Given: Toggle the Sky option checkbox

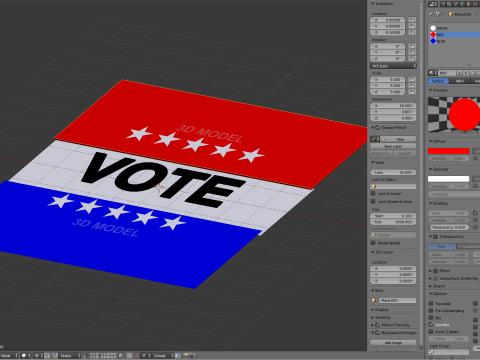Looking at the screenshot, I should pyautogui.click(x=431, y=318).
